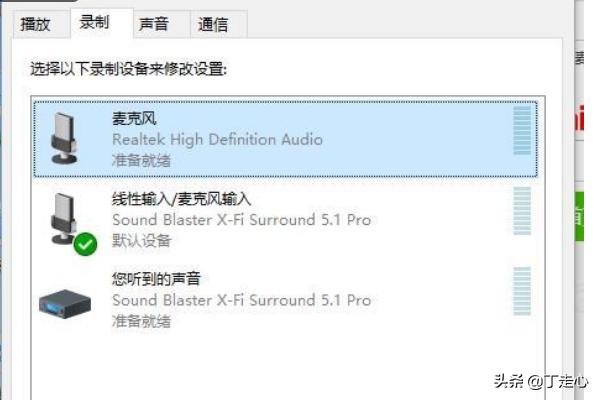The width and height of the screenshot is (600, 400).
Task: Click the level meter beside 您听到的声音
Action: [x=522, y=291]
